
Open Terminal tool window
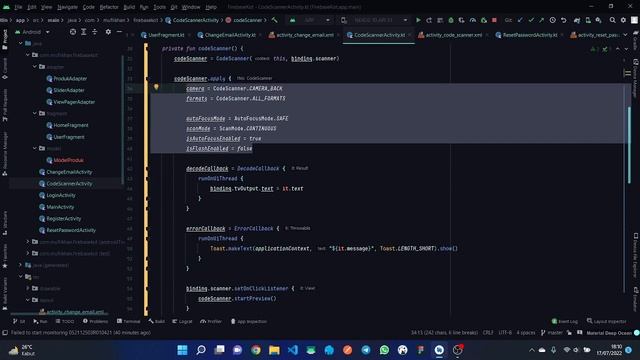click(128, 321)
